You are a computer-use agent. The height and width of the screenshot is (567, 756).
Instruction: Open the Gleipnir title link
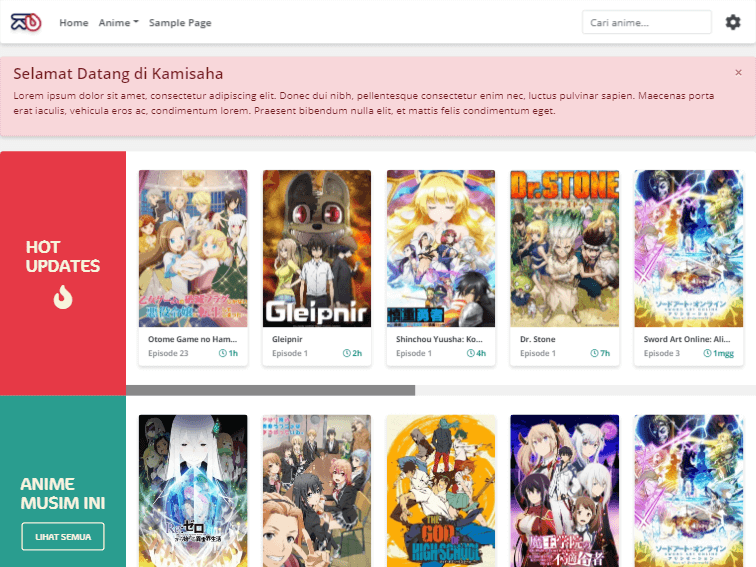point(287,339)
